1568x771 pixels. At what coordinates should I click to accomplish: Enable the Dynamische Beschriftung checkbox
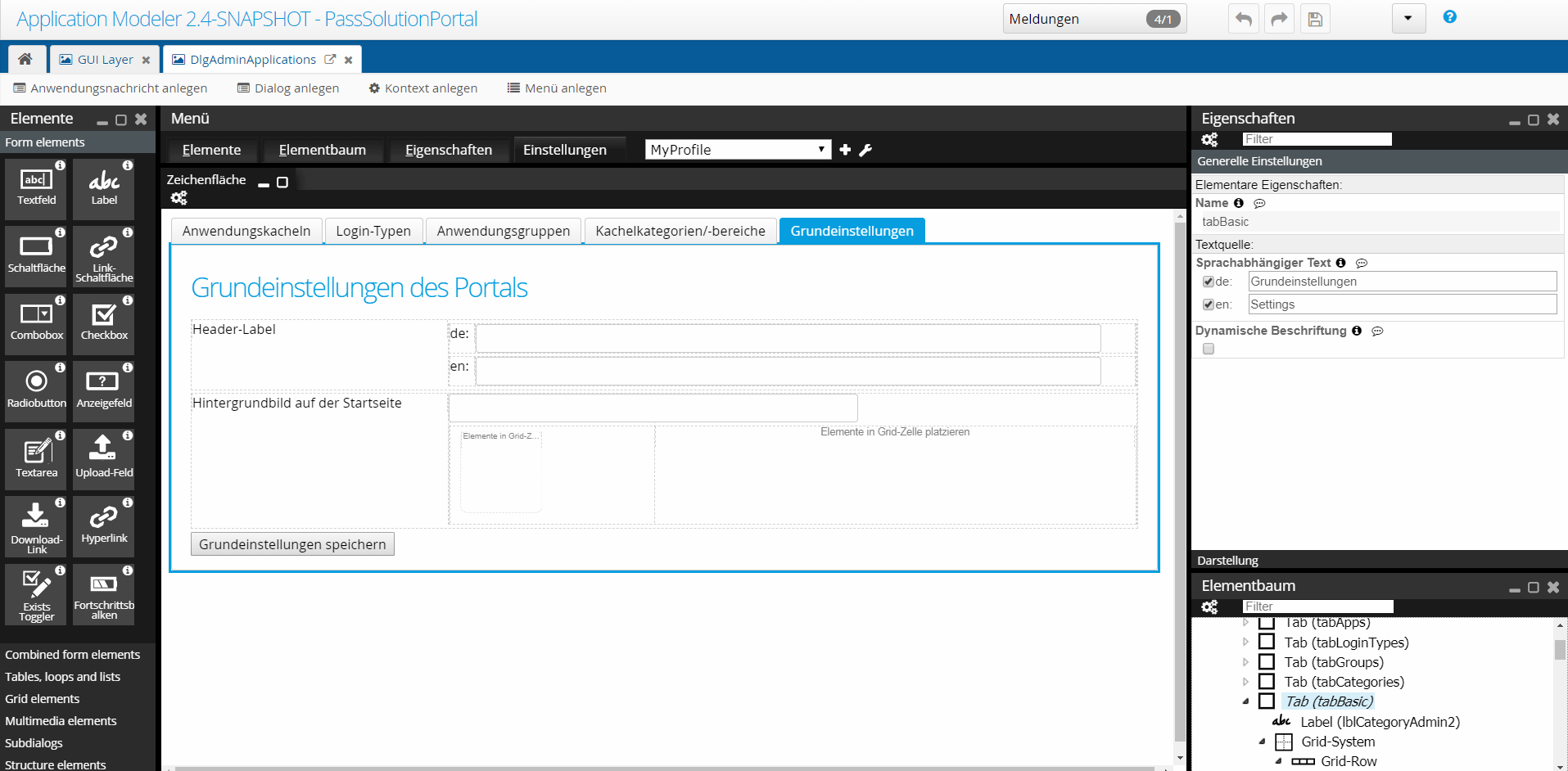pyautogui.click(x=1209, y=349)
